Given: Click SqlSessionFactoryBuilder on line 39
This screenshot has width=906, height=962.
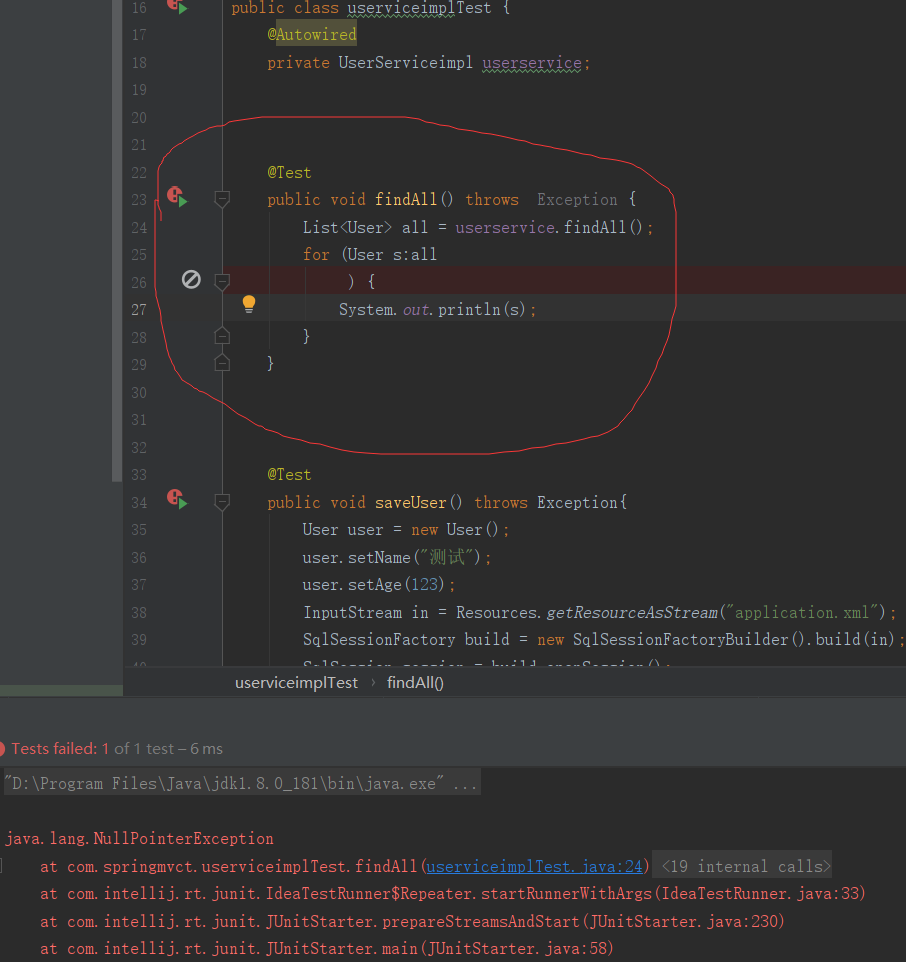Looking at the screenshot, I should [680, 639].
